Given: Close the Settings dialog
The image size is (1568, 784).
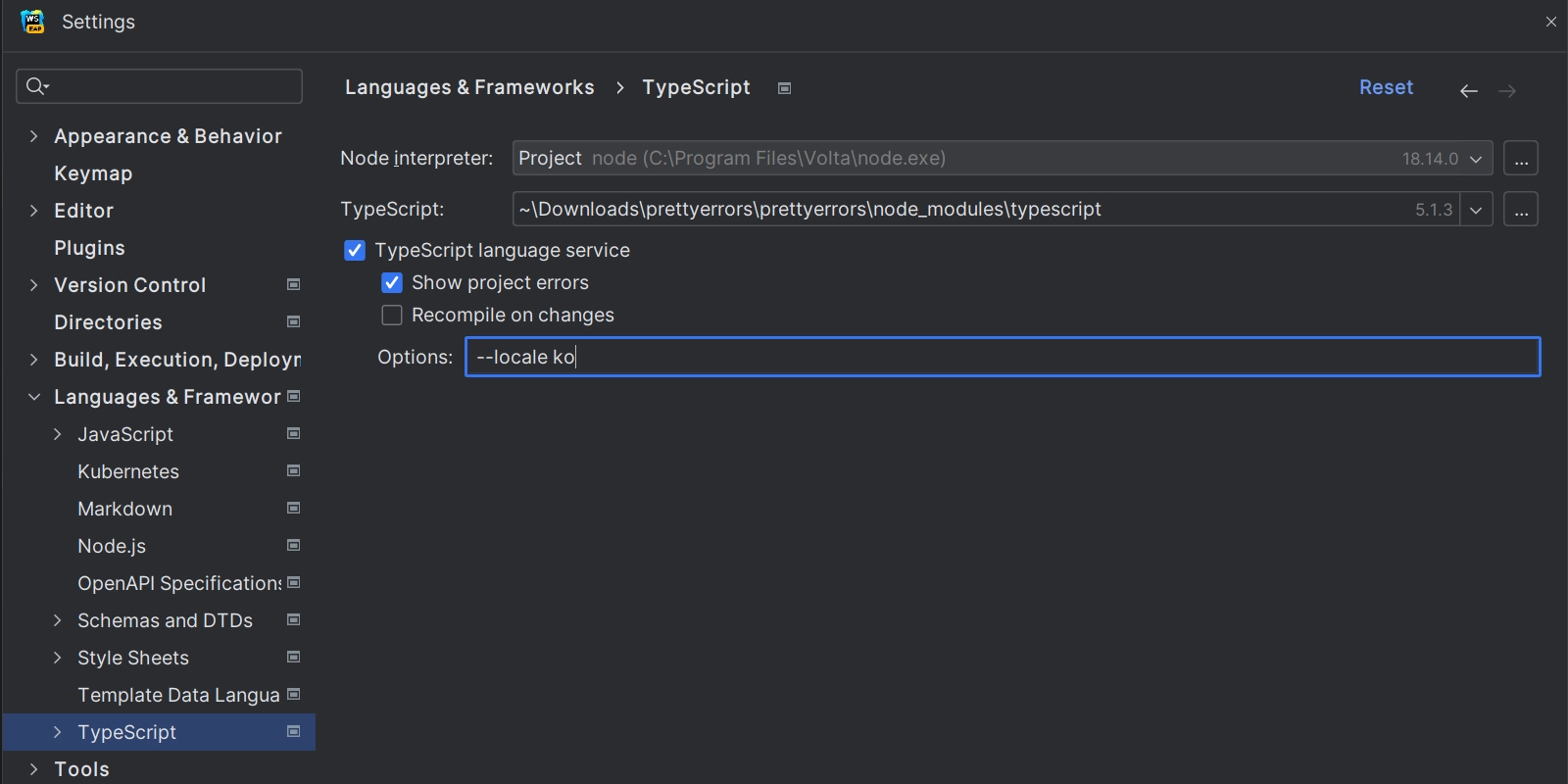Looking at the screenshot, I should point(1550,22).
